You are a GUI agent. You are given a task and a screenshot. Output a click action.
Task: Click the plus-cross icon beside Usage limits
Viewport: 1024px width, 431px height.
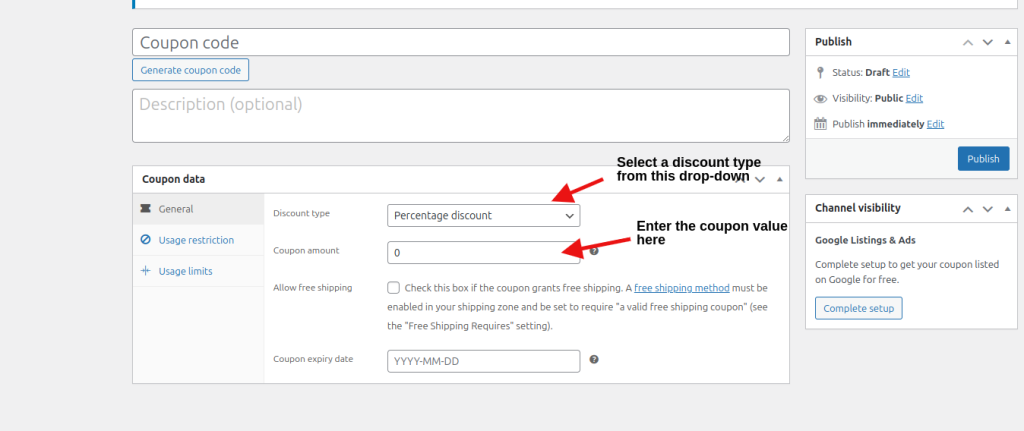click(145, 270)
